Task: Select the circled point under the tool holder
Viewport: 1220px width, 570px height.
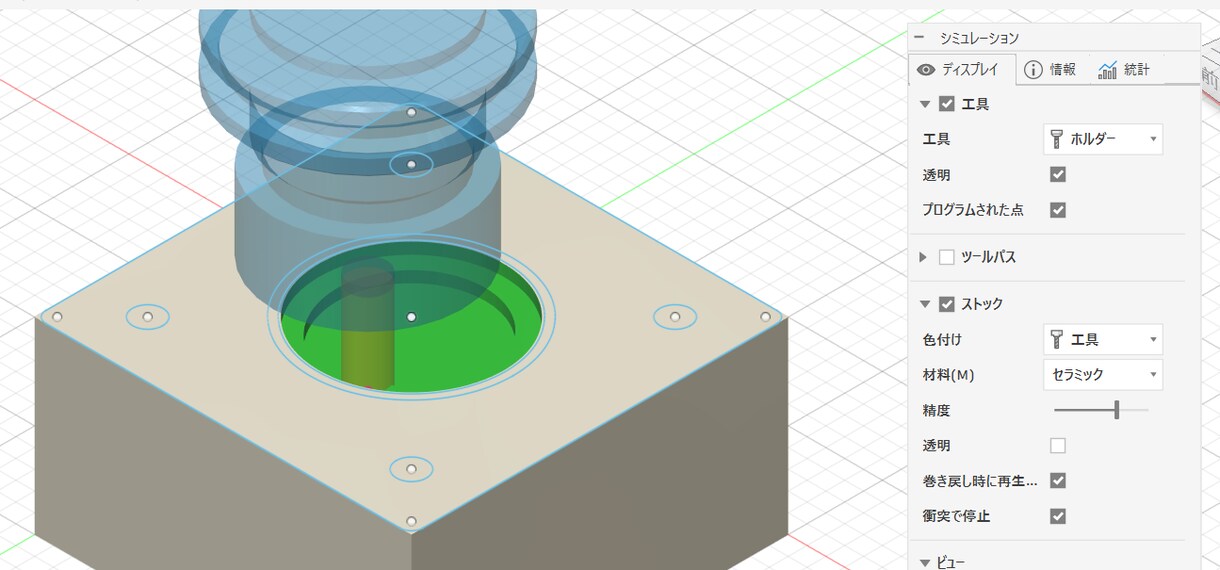Action: [411, 163]
